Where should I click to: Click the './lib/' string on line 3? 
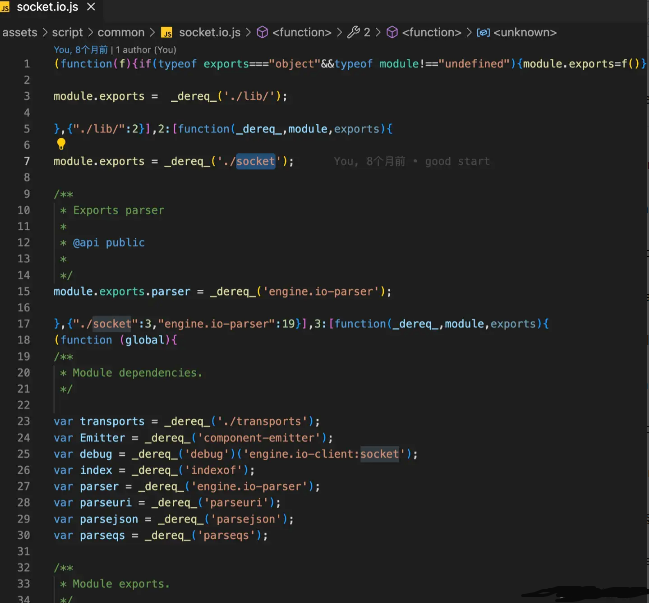pyautogui.click(x=249, y=96)
